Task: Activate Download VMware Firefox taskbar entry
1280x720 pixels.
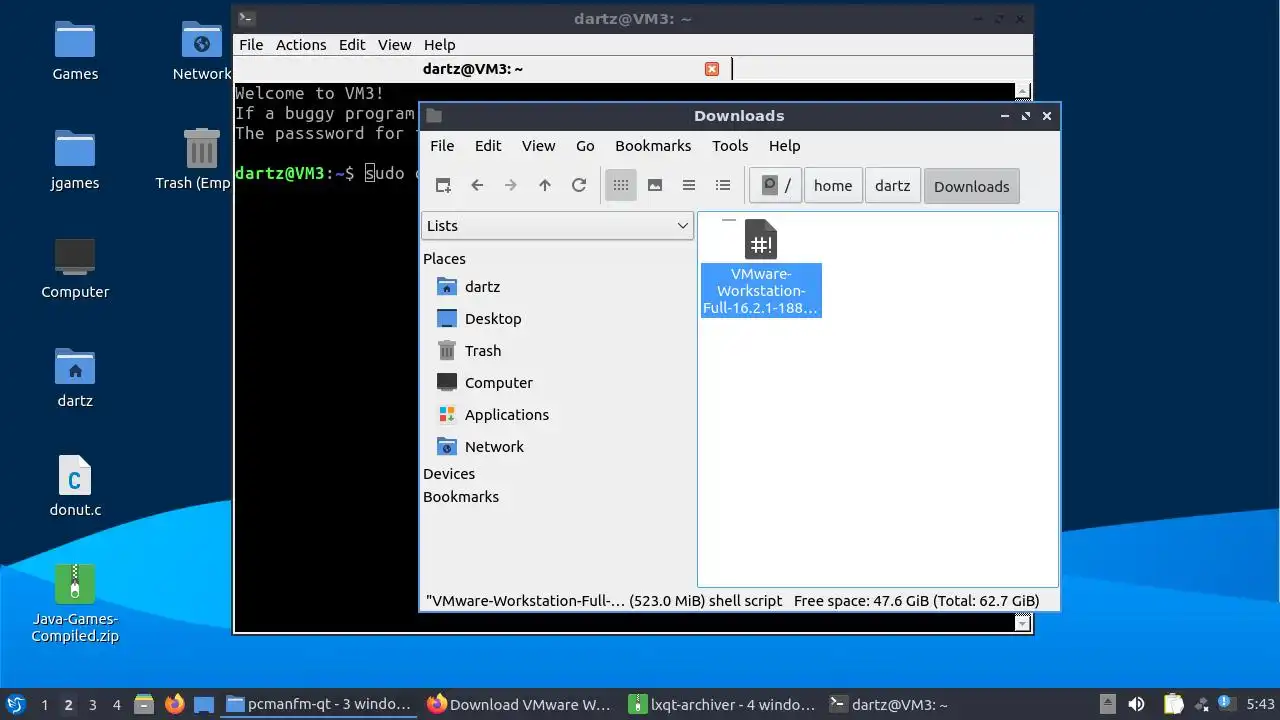Action: (520, 704)
